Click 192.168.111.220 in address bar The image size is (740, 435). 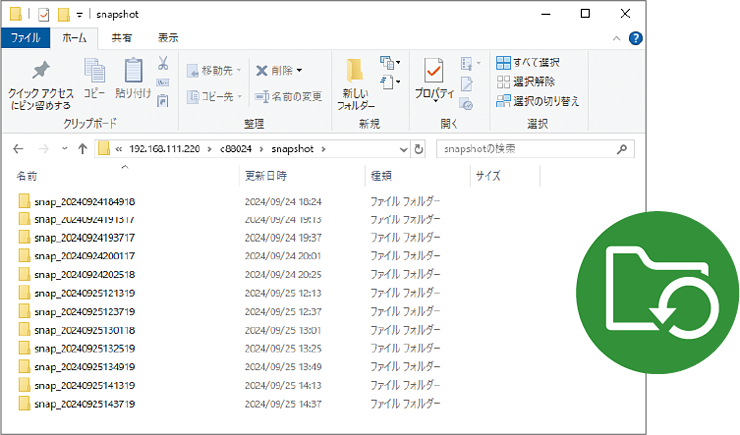click(x=165, y=149)
